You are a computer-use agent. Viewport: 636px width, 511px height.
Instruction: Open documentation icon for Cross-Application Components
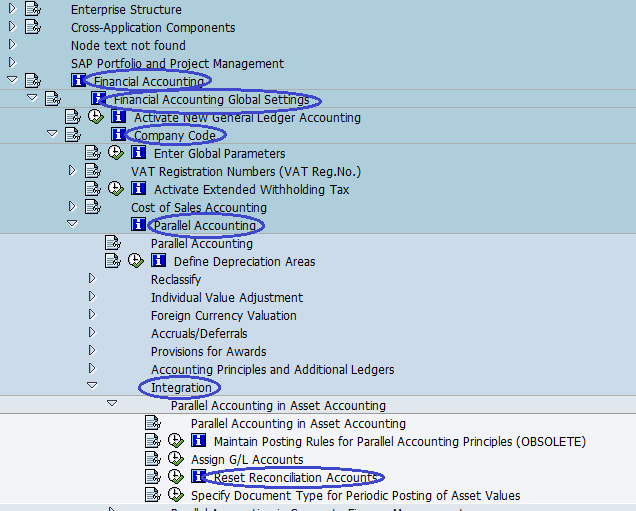coord(33,27)
